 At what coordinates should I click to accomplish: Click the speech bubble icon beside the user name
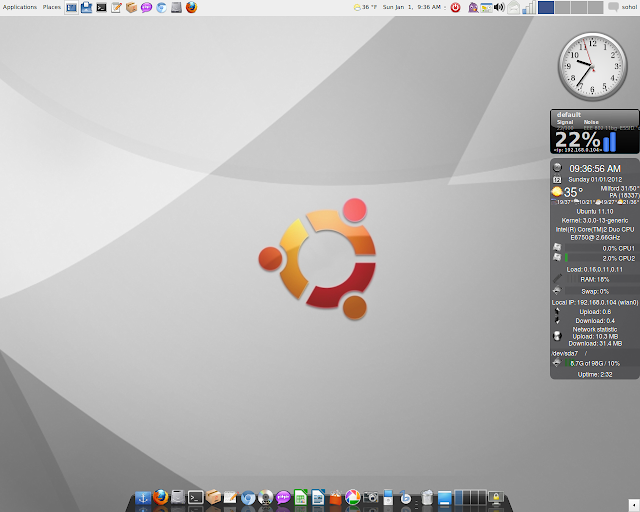click(613, 7)
